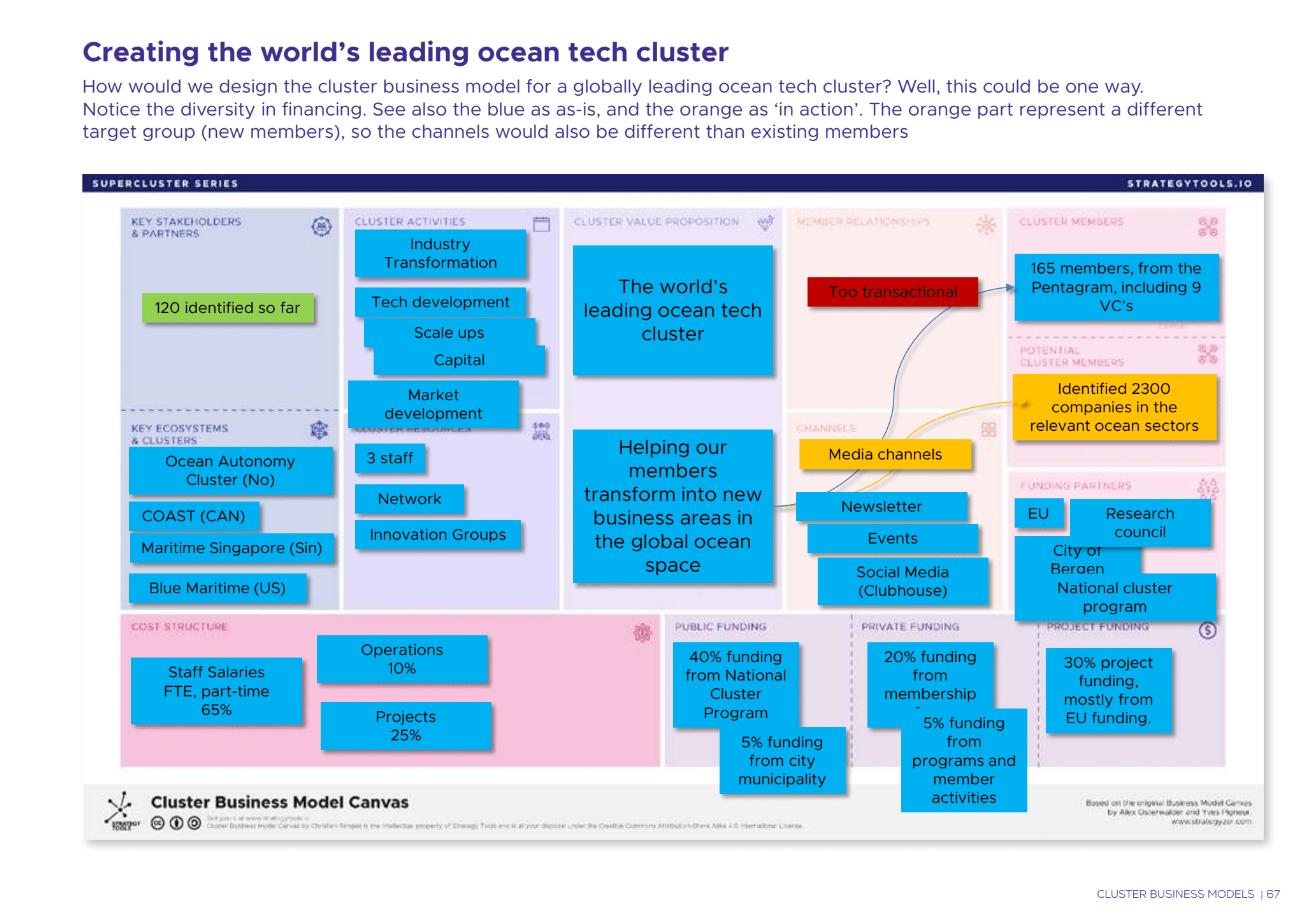The width and height of the screenshot is (1297, 917).
Task: Click the Project Funding dollar icon
Action: point(1207,630)
